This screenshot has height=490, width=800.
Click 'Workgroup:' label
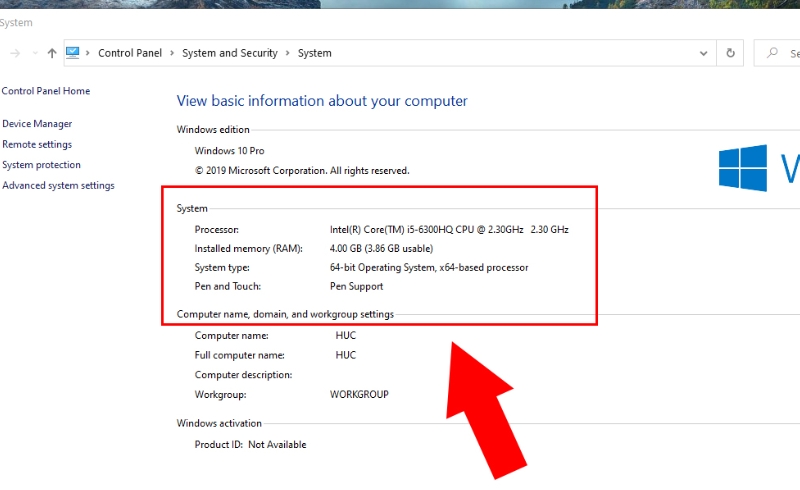click(220, 395)
